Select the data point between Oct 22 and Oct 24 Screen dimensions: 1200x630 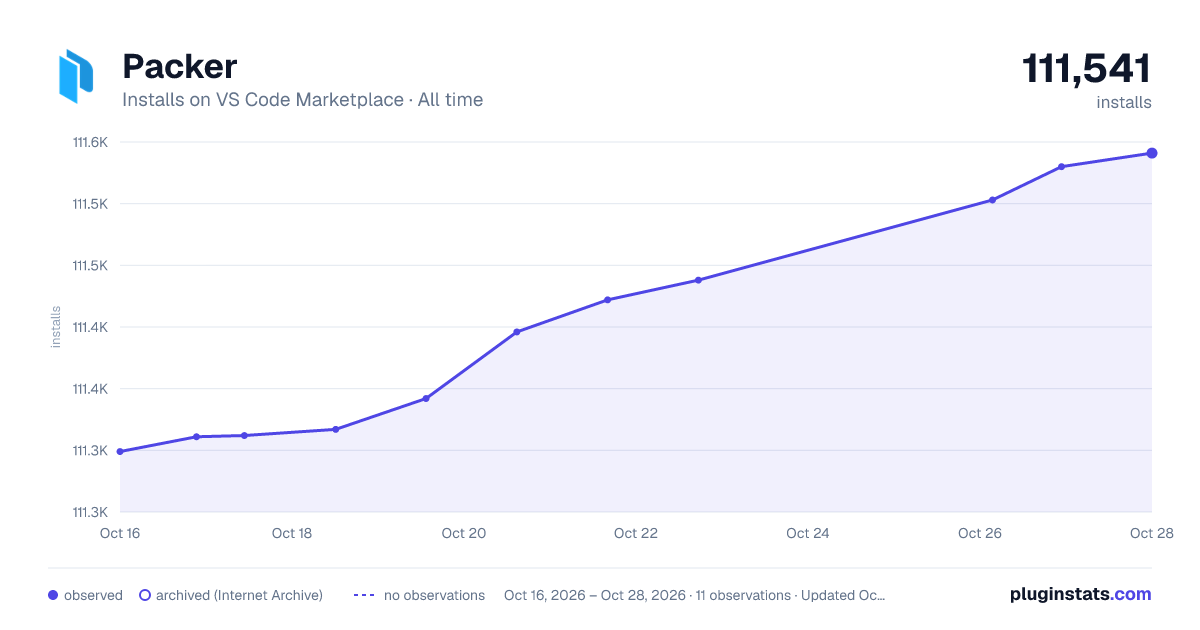click(698, 280)
